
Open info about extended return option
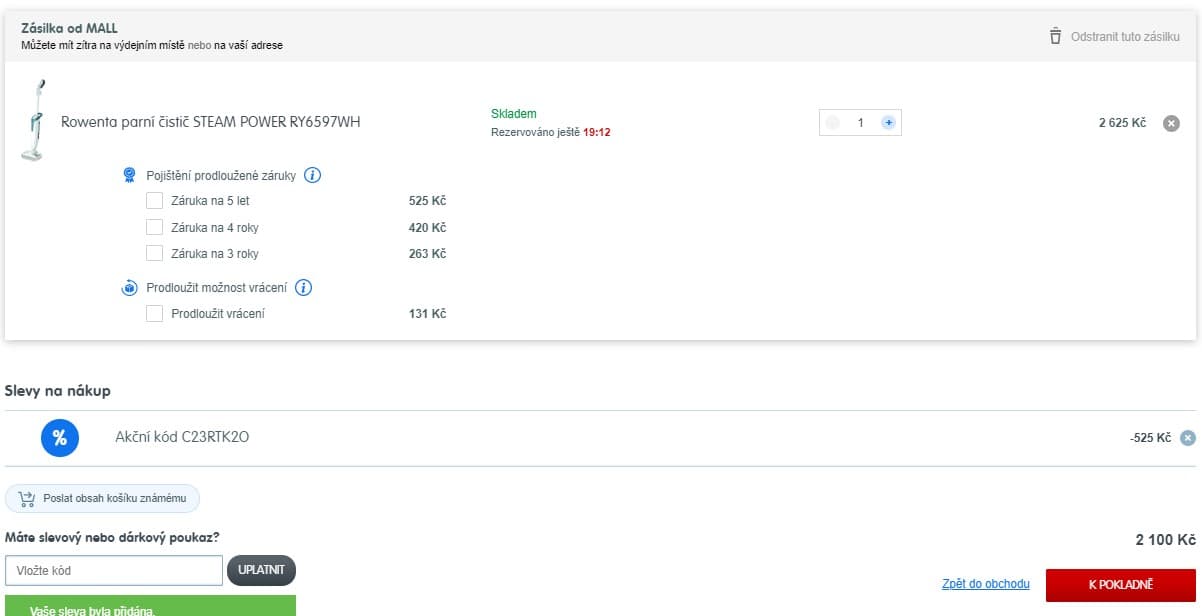[x=304, y=287]
